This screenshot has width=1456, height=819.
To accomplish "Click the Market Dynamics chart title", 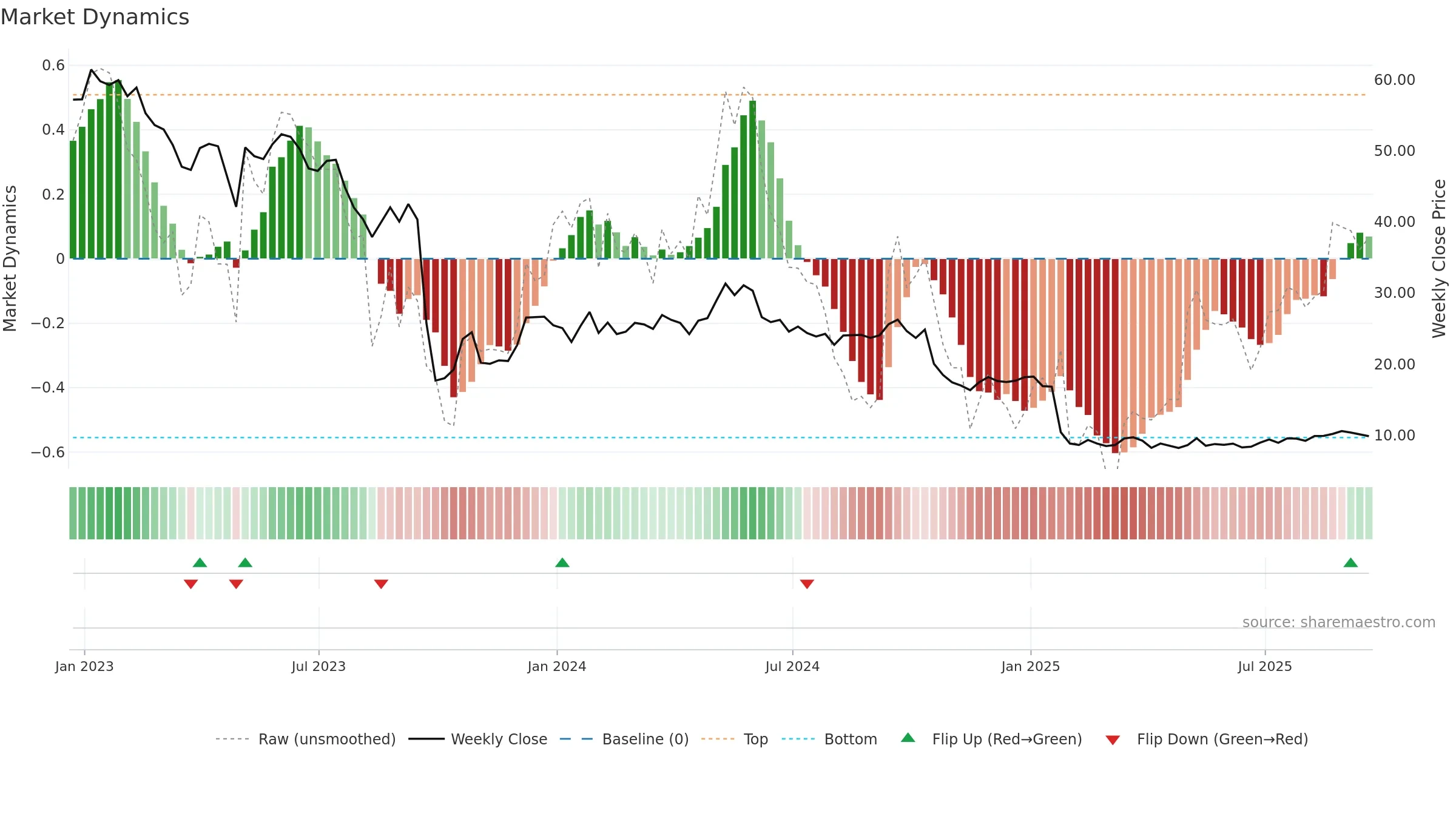I will [95, 17].
